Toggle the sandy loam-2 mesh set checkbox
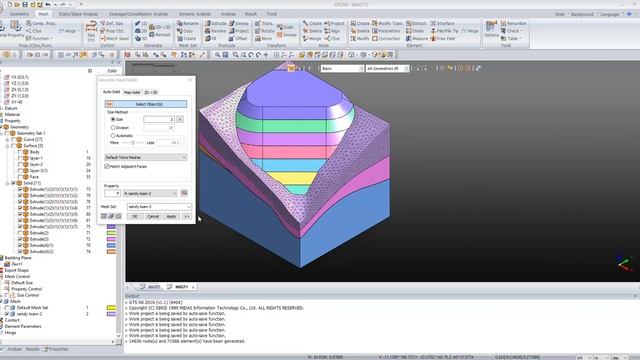Viewport: 640px width, 360px height. [7, 314]
